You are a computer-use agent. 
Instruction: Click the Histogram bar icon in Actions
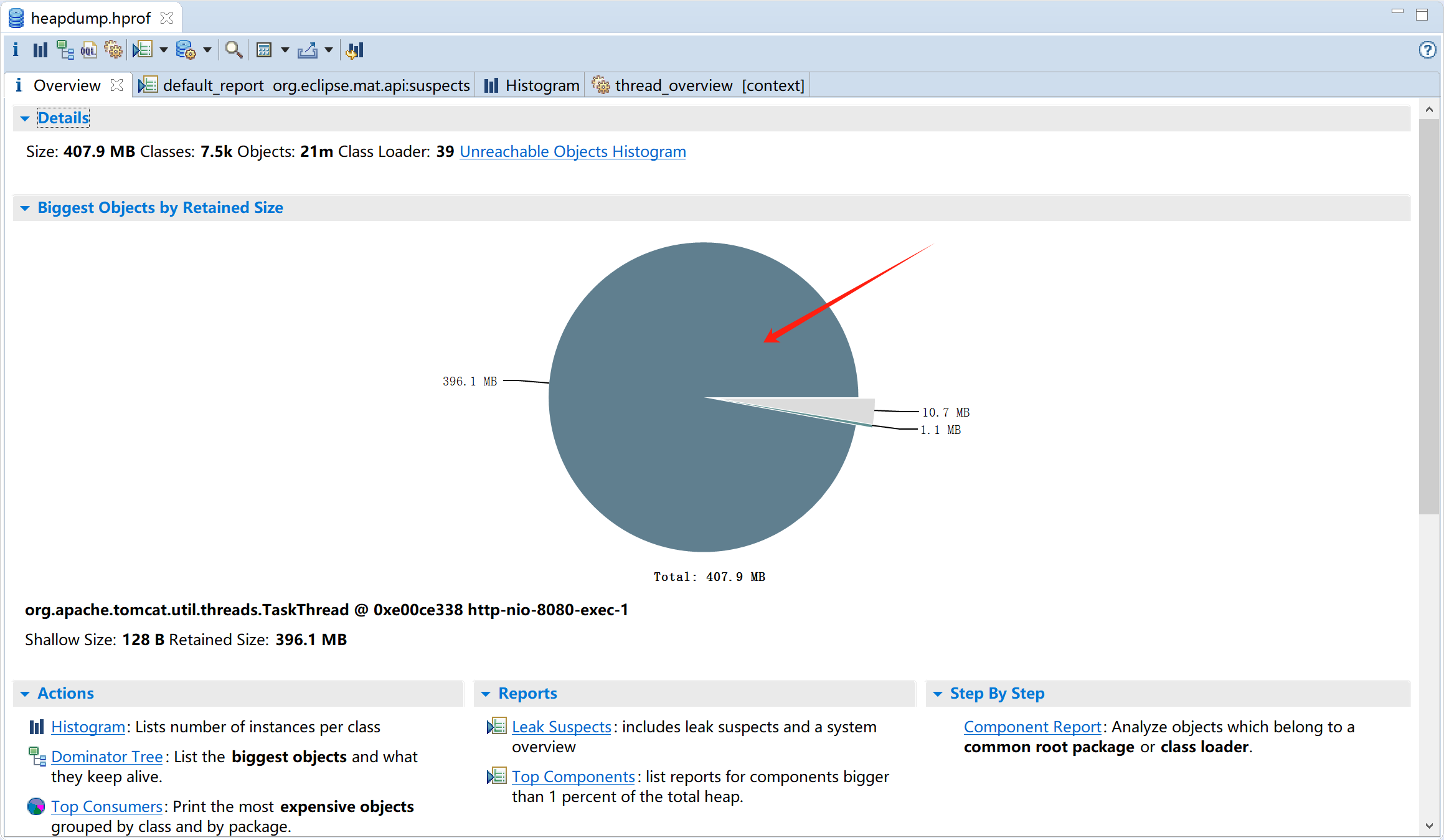point(36,727)
